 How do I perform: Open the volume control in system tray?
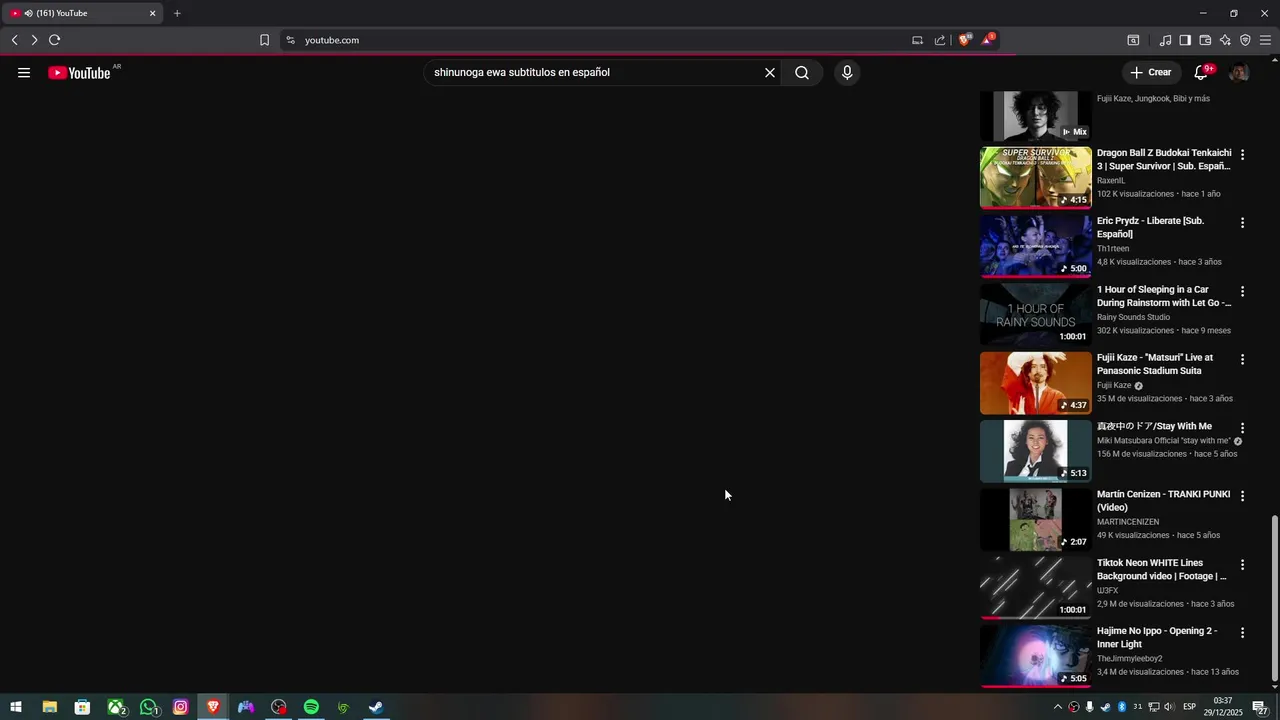(1170, 707)
